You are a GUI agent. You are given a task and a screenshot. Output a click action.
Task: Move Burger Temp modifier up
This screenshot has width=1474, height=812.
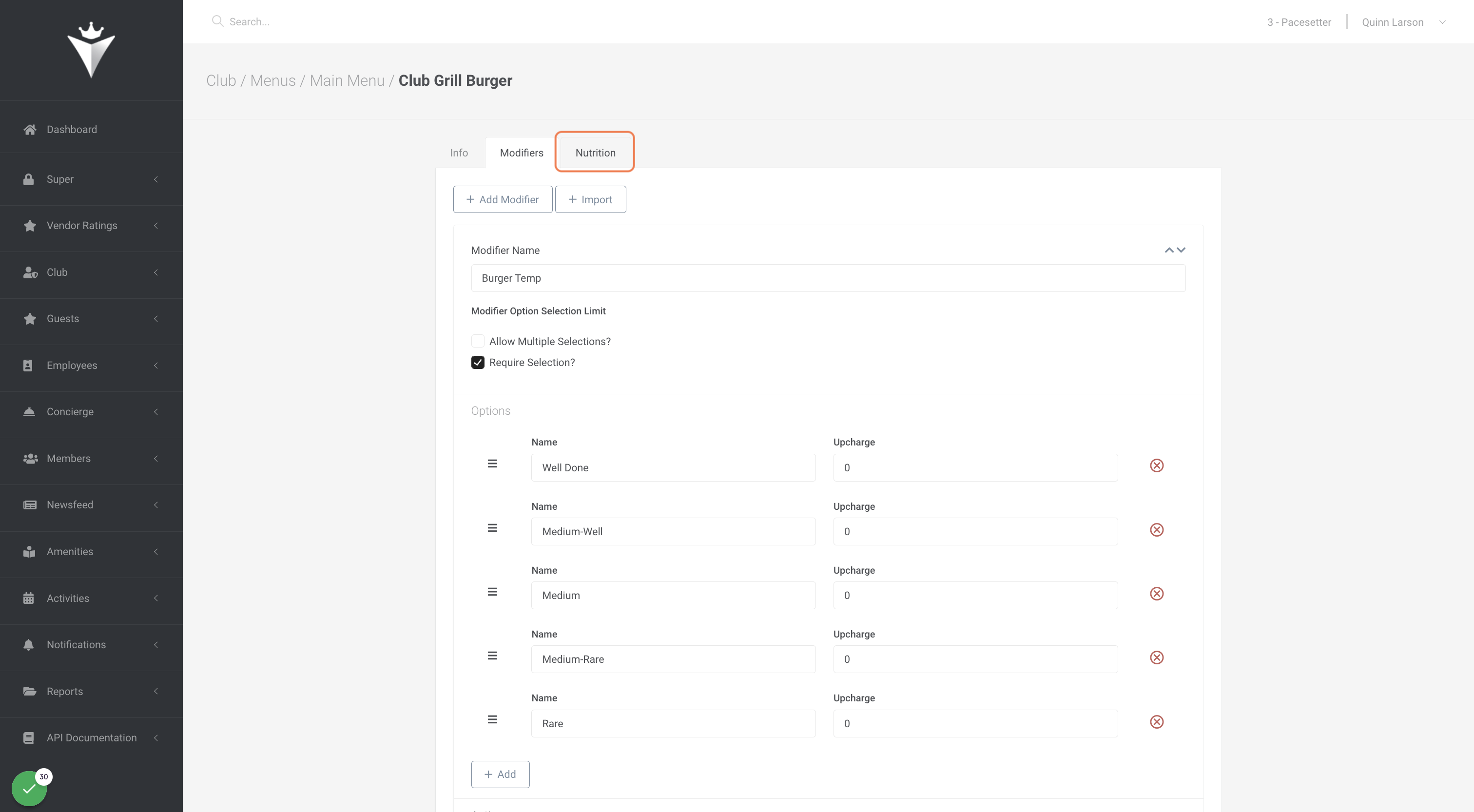[x=1169, y=250]
